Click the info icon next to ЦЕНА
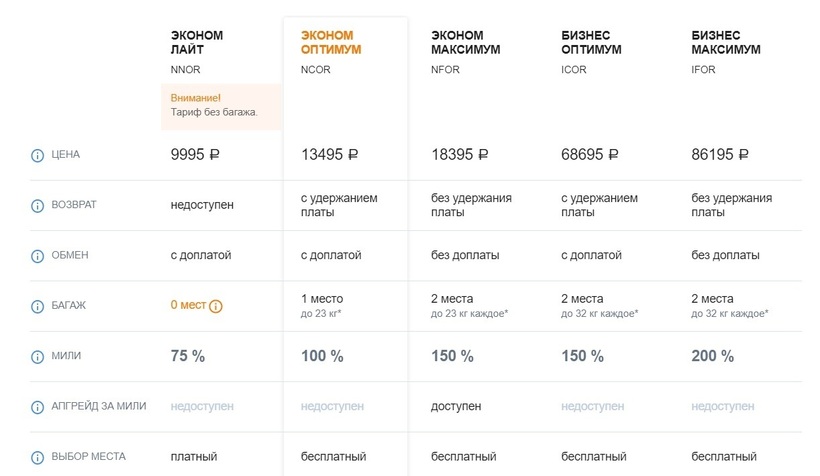Viewport: 820px width, 476px height. (38, 155)
